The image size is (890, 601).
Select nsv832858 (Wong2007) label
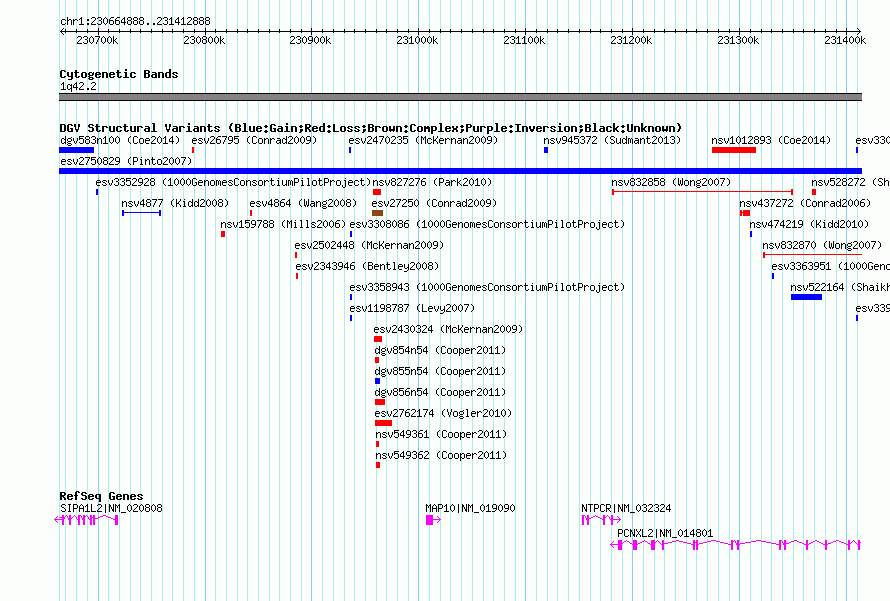pyautogui.click(x=671, y=182)
